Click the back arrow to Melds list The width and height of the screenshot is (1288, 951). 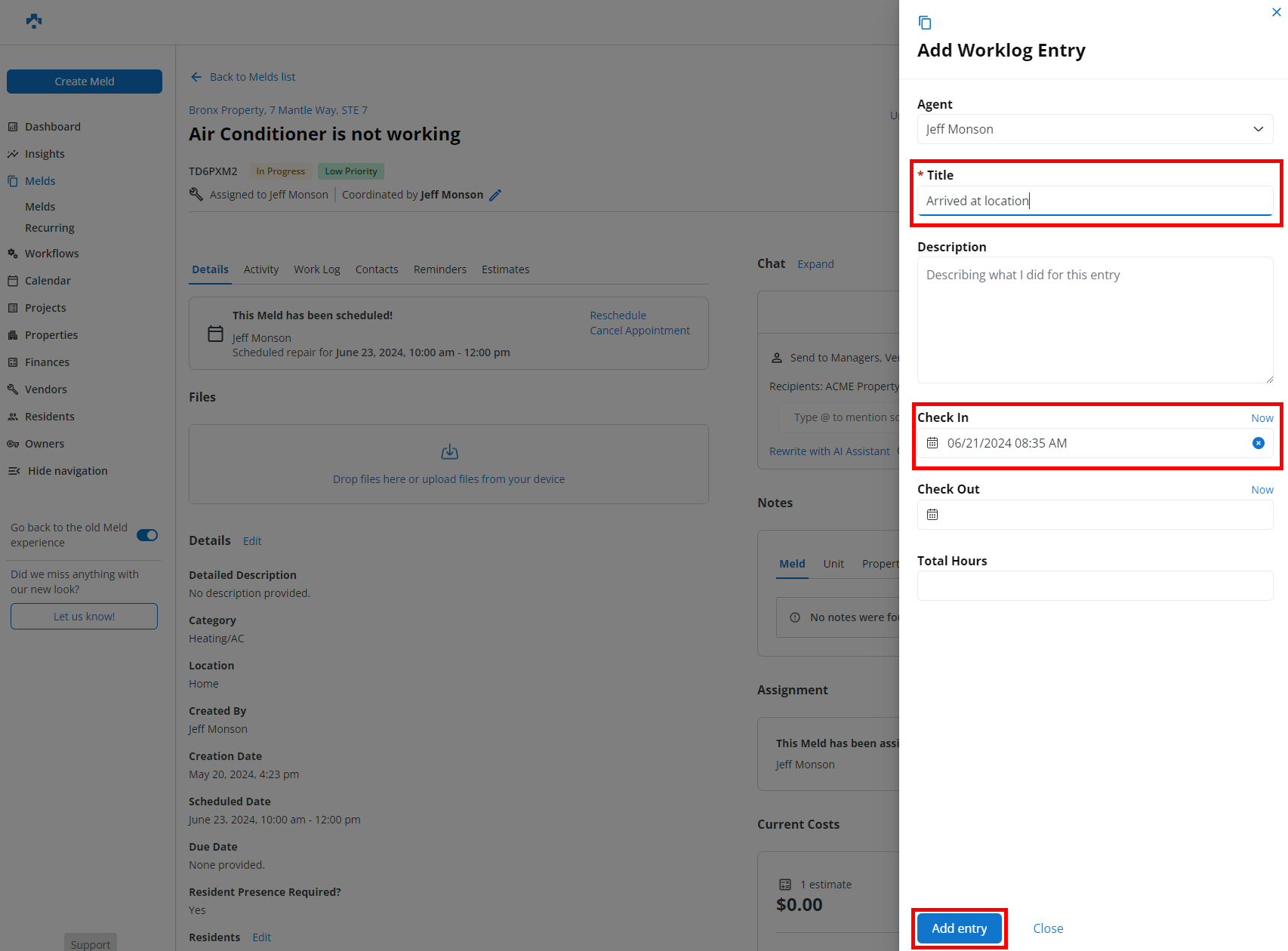[x=196, y=77]
